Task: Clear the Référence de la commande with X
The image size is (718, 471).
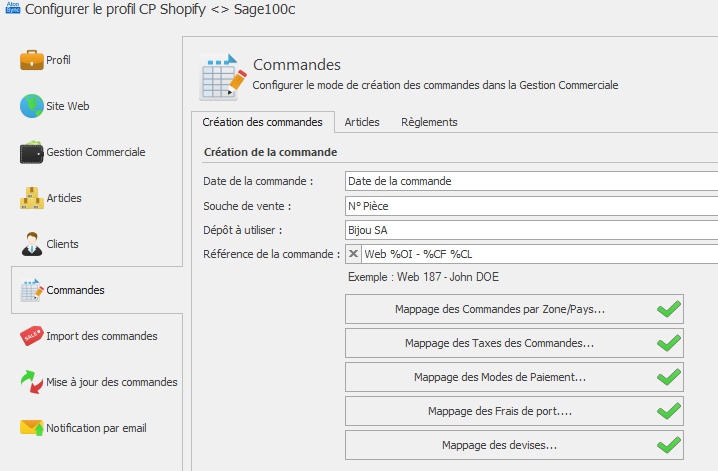Action: coord(353,254)
